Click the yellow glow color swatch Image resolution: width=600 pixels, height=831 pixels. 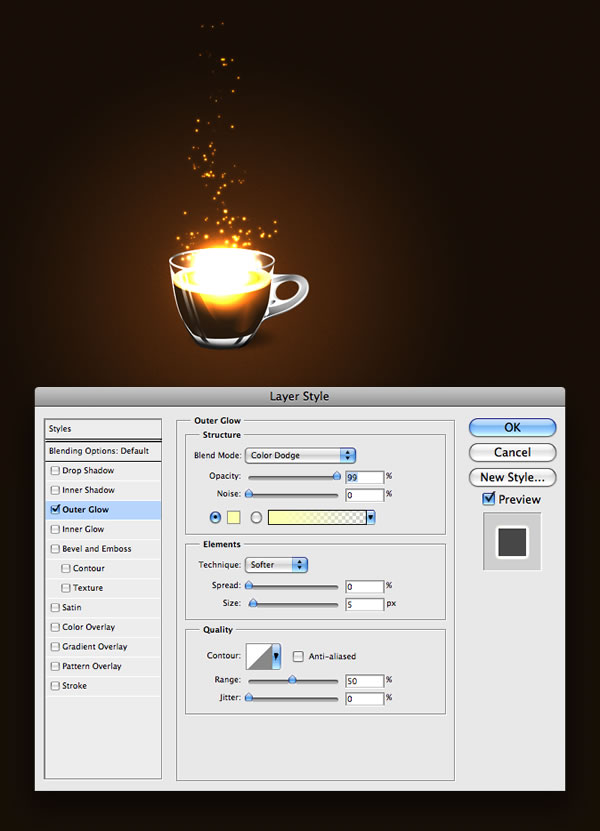pos(234,517)
